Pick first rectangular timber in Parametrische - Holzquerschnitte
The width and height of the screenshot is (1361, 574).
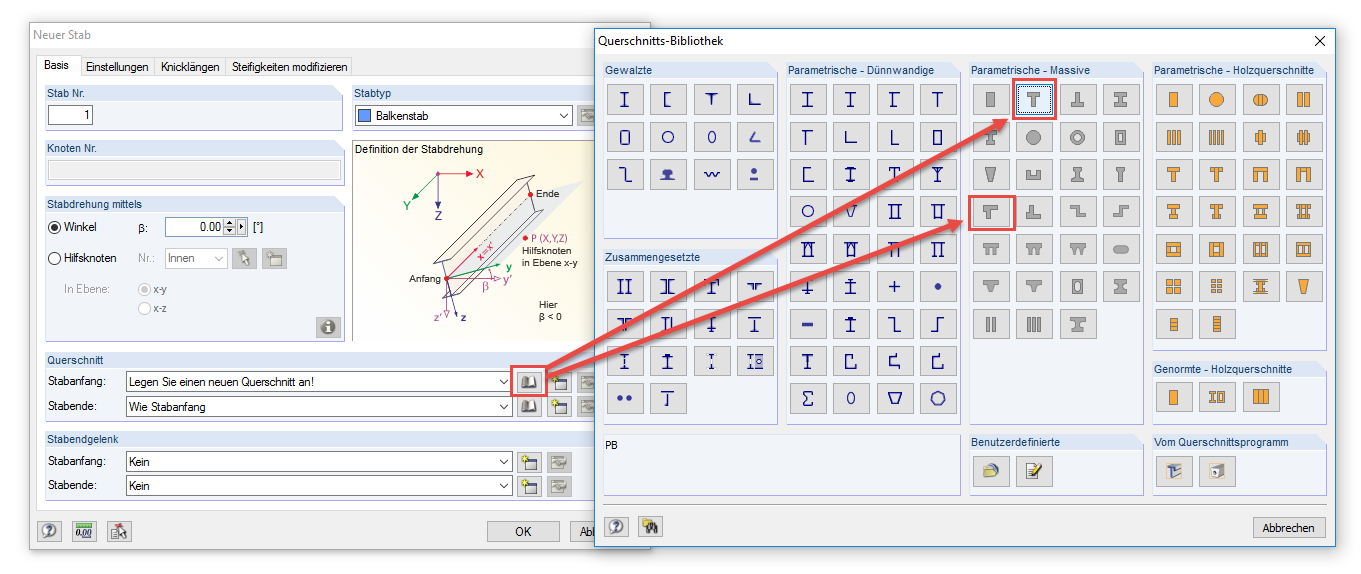[1174, 100]
